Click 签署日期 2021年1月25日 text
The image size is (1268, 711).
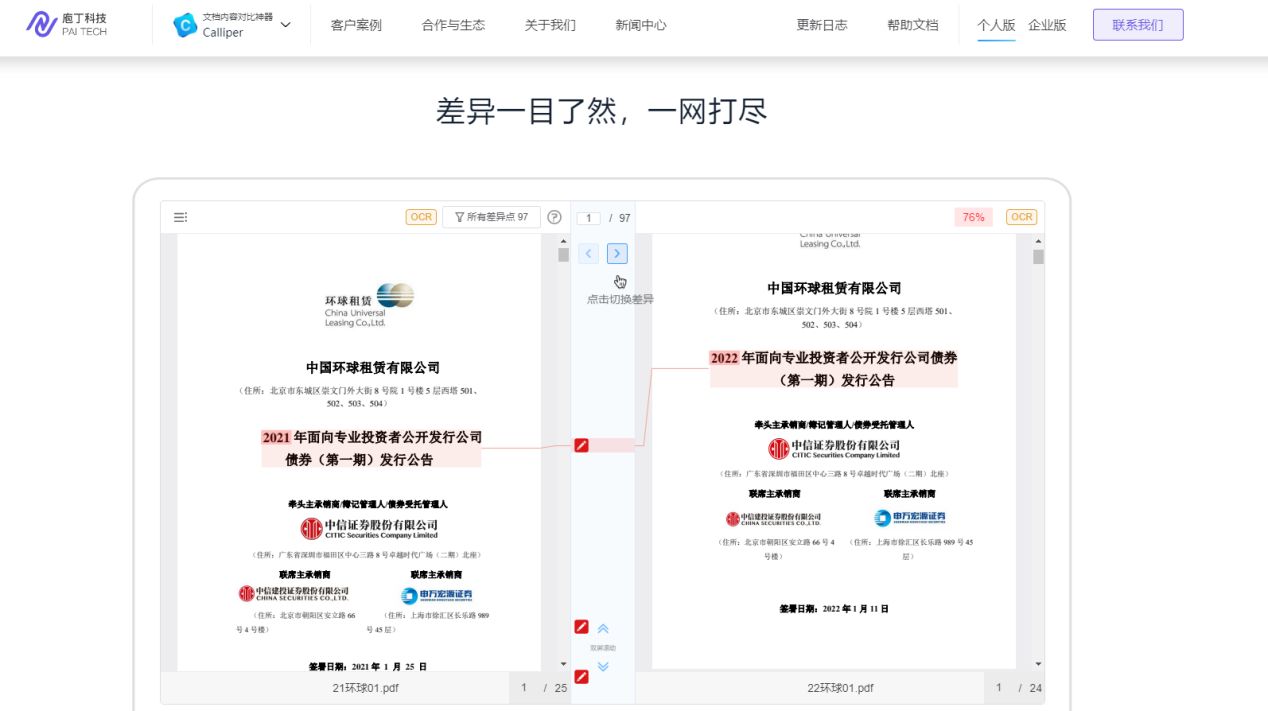coord(368,665)
